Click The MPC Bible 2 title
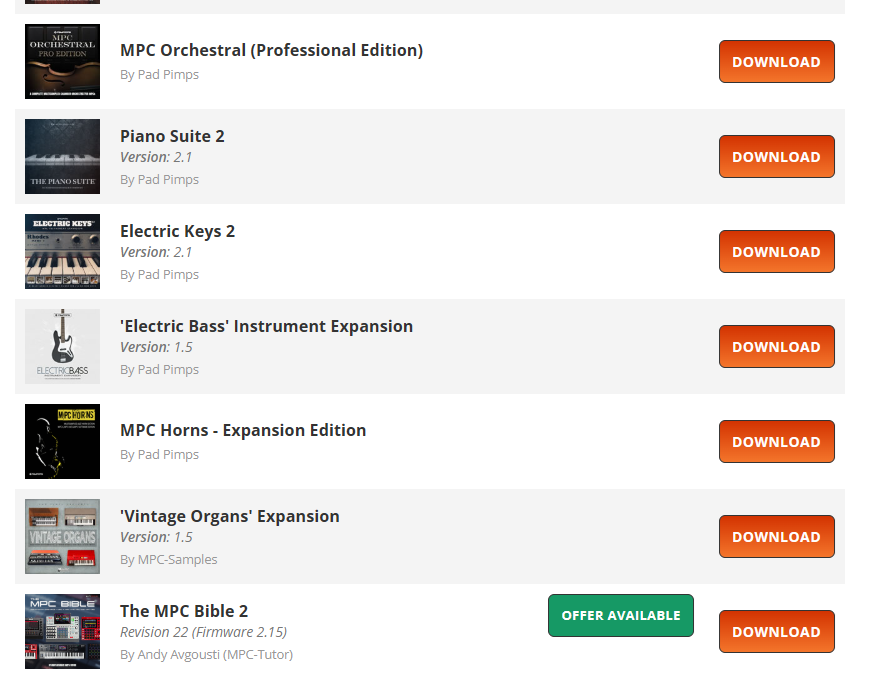The image size is (875, 682). point(184,611)
